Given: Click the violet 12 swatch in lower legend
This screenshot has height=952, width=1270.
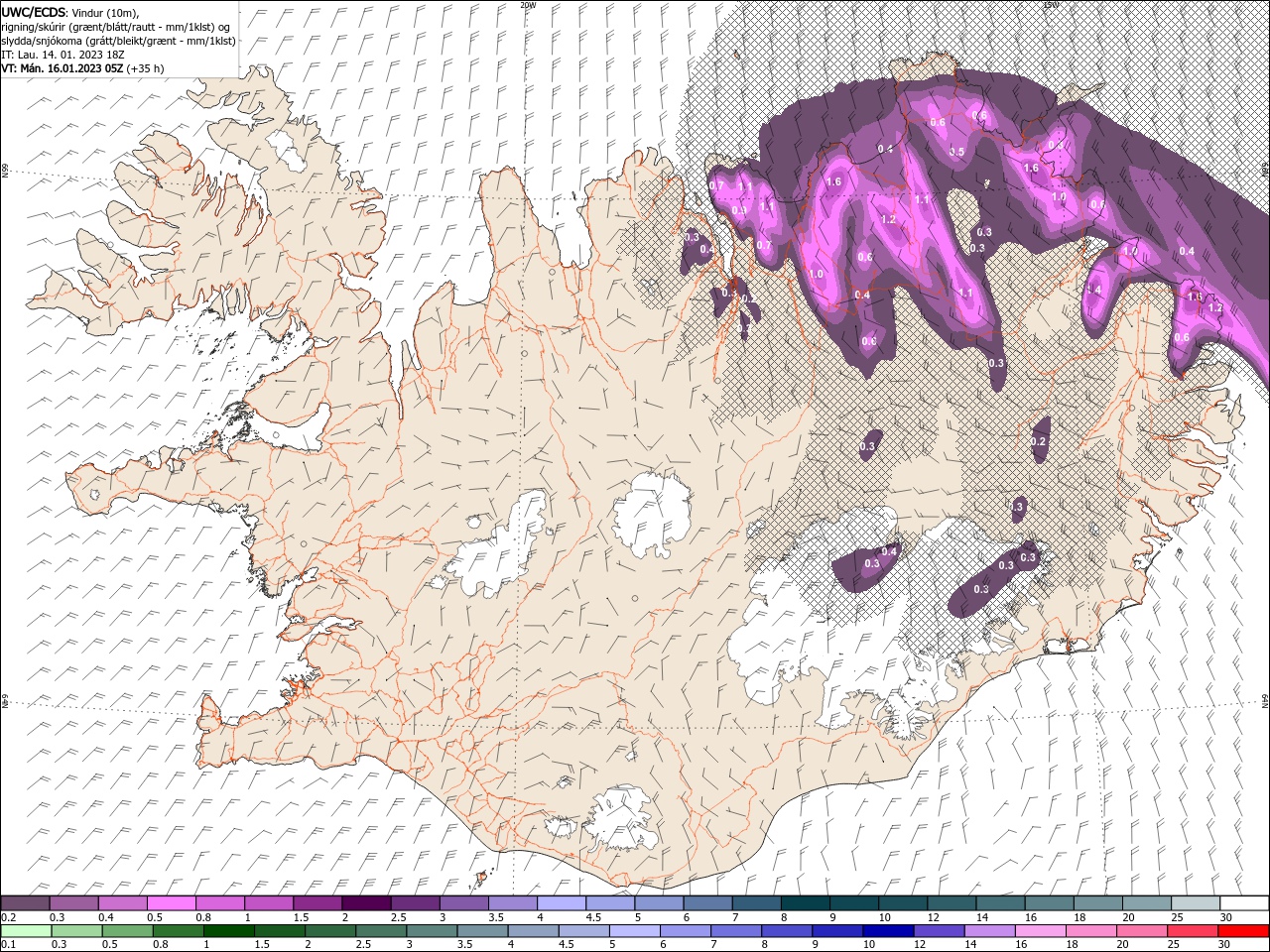Looking at the screenshot, I should [939, 931].
